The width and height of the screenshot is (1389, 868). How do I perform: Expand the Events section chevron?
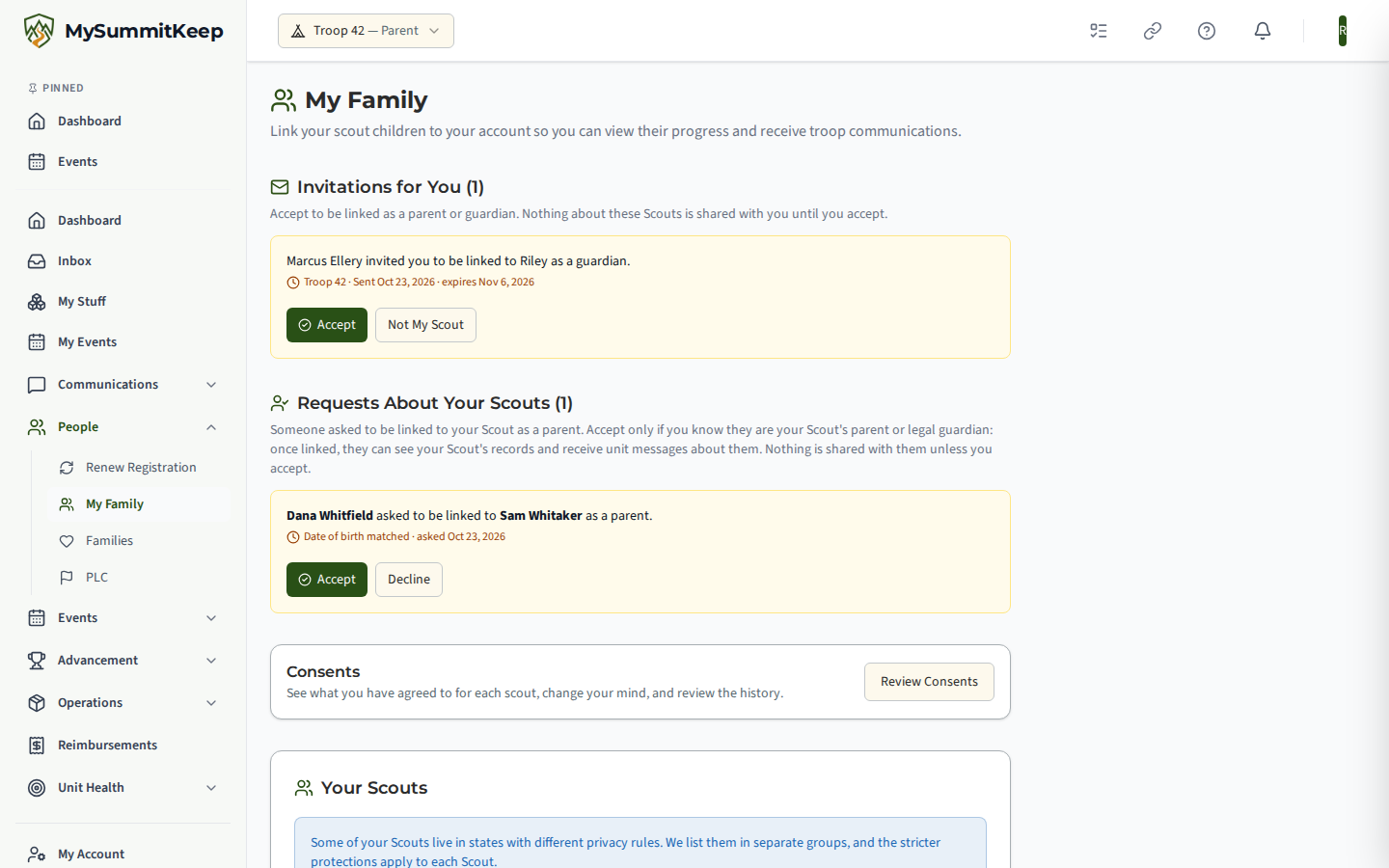(x=211, y=618)
